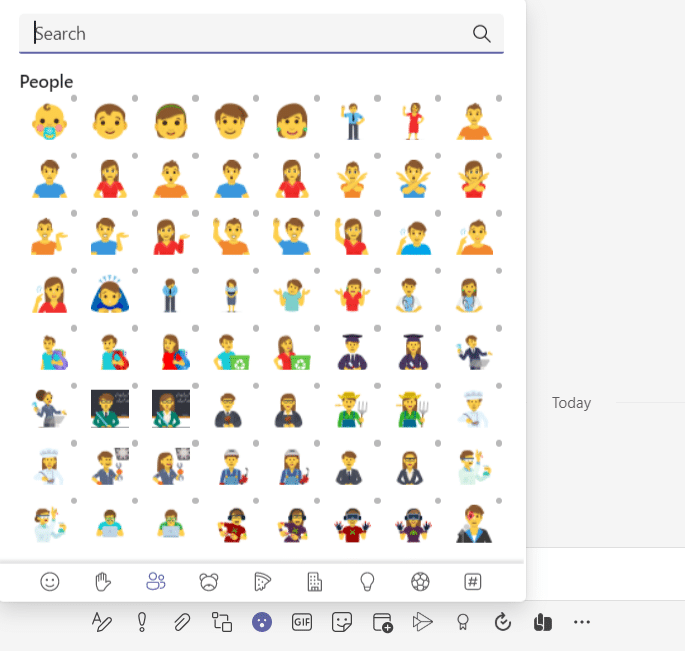Open the Activities soccer ball category tab
Image resolution: width=685 pixels, height=651 pixels.
point(420,582)
